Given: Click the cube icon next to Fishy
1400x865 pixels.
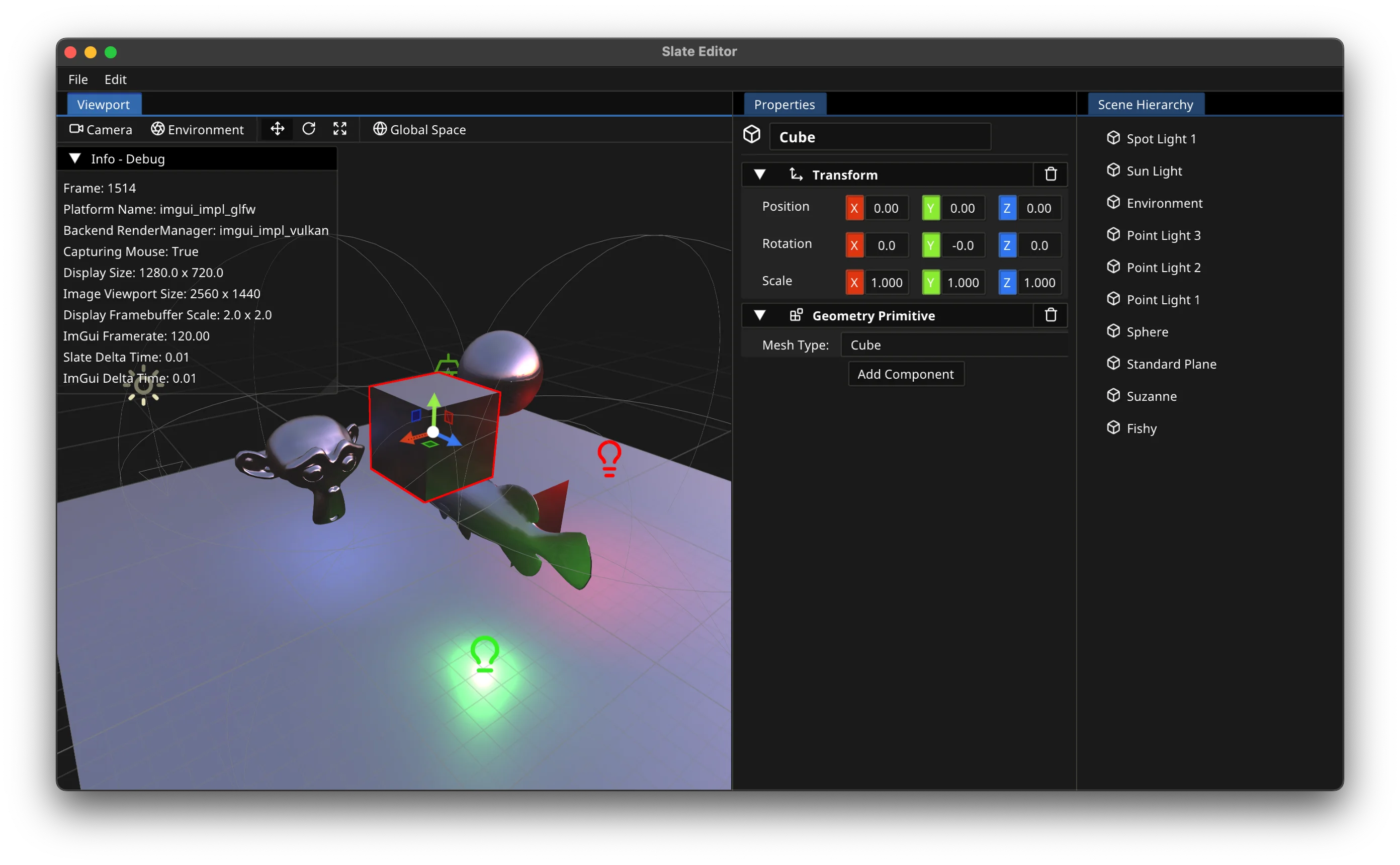Looking at the screenshot, I should coord(1113,427).
